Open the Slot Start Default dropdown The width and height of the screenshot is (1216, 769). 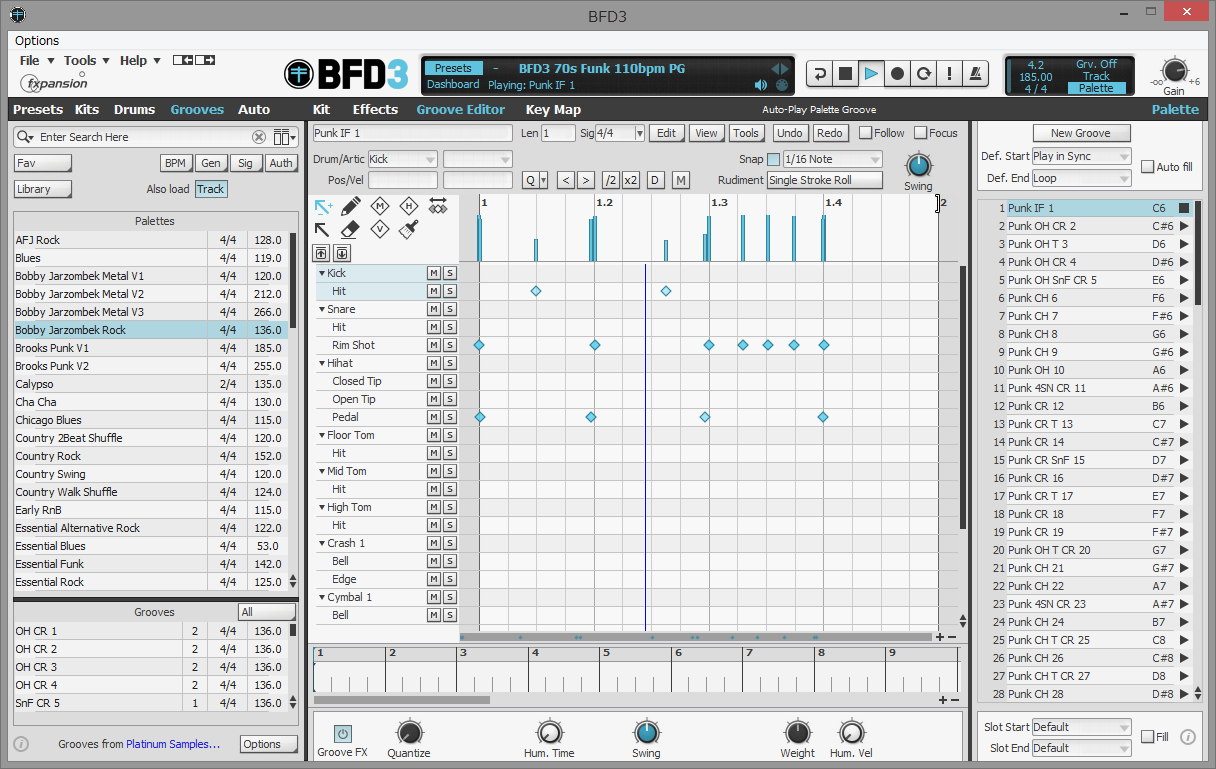(x=1081, y=727)
